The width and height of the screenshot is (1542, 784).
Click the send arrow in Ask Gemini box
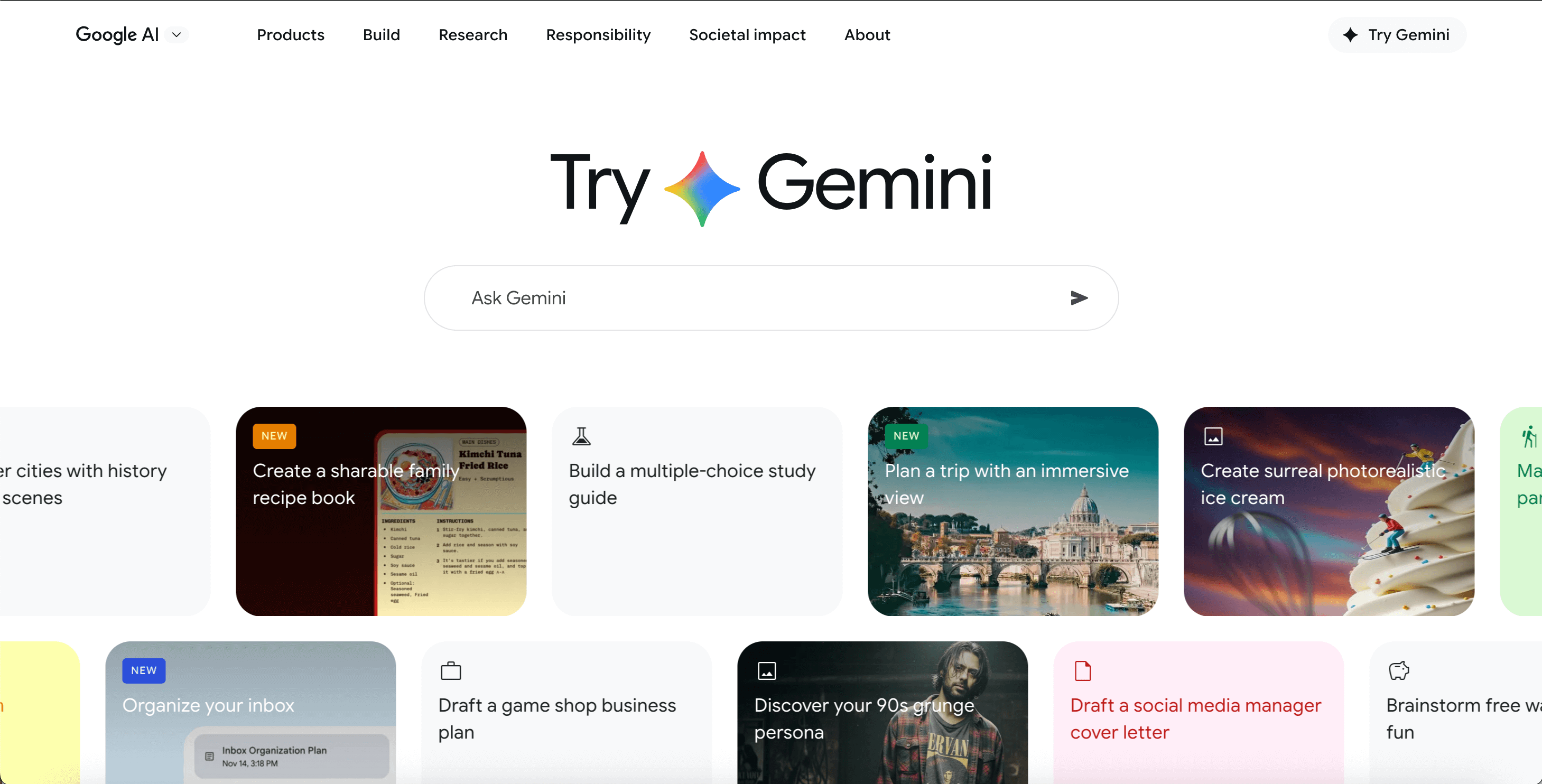[1079, 297]
